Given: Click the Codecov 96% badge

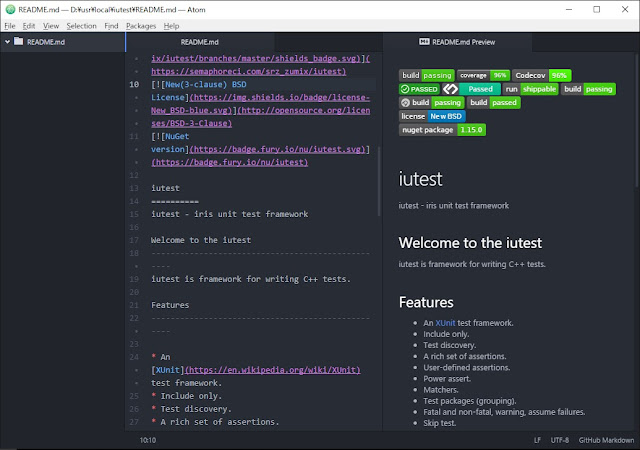Looking at the screenshot, I should click(x=542, y=75).
